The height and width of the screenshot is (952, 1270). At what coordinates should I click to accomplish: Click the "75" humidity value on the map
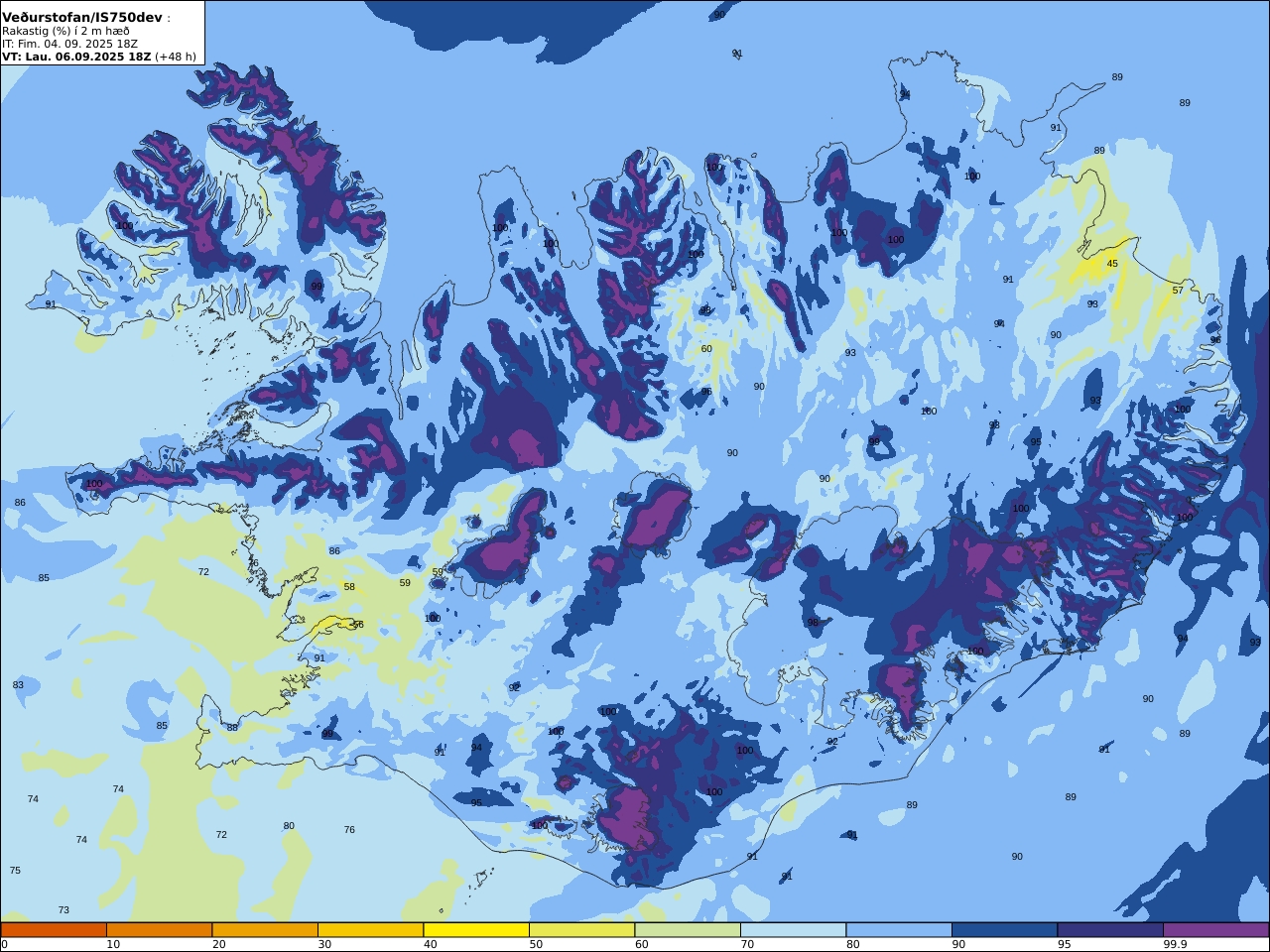tap(15, 871)
